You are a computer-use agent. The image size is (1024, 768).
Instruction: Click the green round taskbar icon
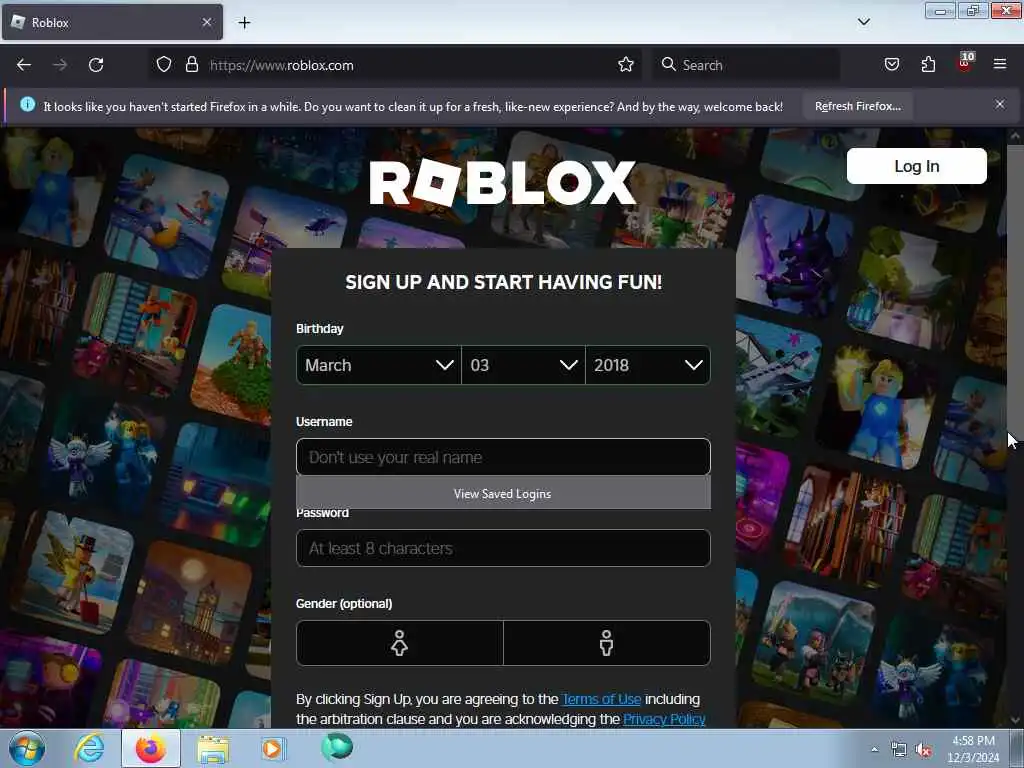click(x=337, y=747)
